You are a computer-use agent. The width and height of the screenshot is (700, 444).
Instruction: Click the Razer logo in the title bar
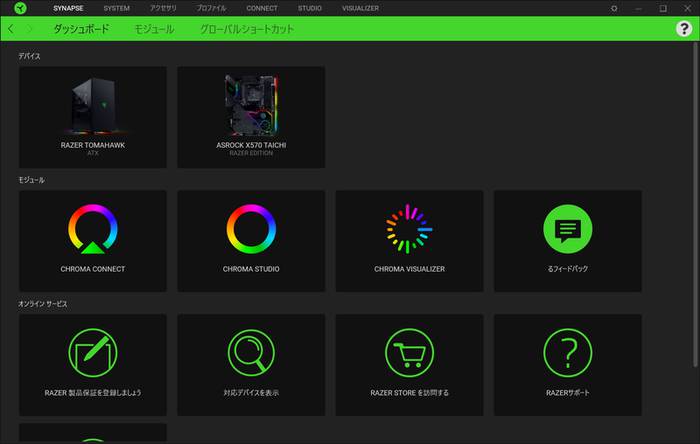pos(20,8)
